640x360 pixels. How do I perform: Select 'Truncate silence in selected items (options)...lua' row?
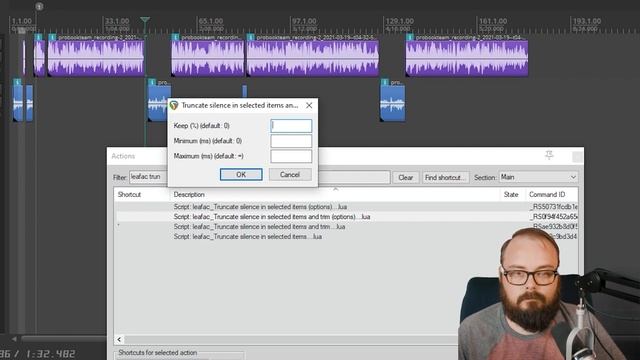[x=347, y=207]
